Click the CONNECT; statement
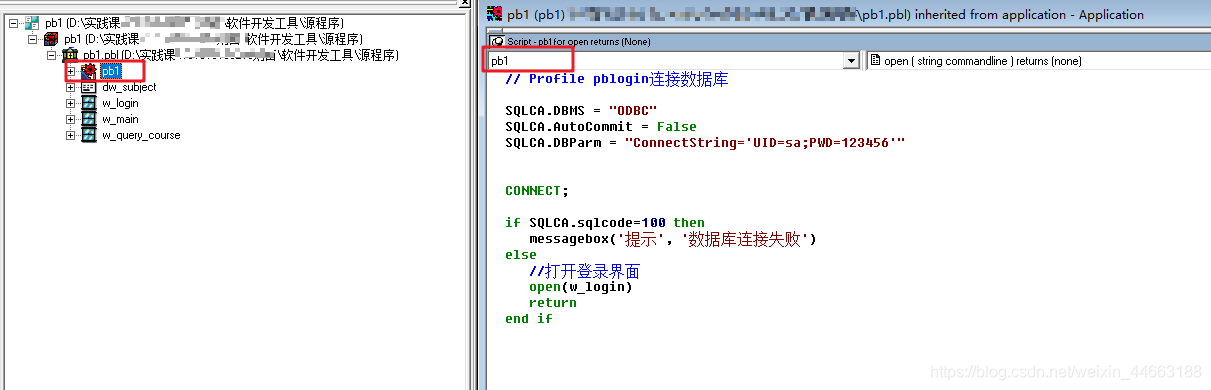The image size is (1211, 390). [536, 191]
